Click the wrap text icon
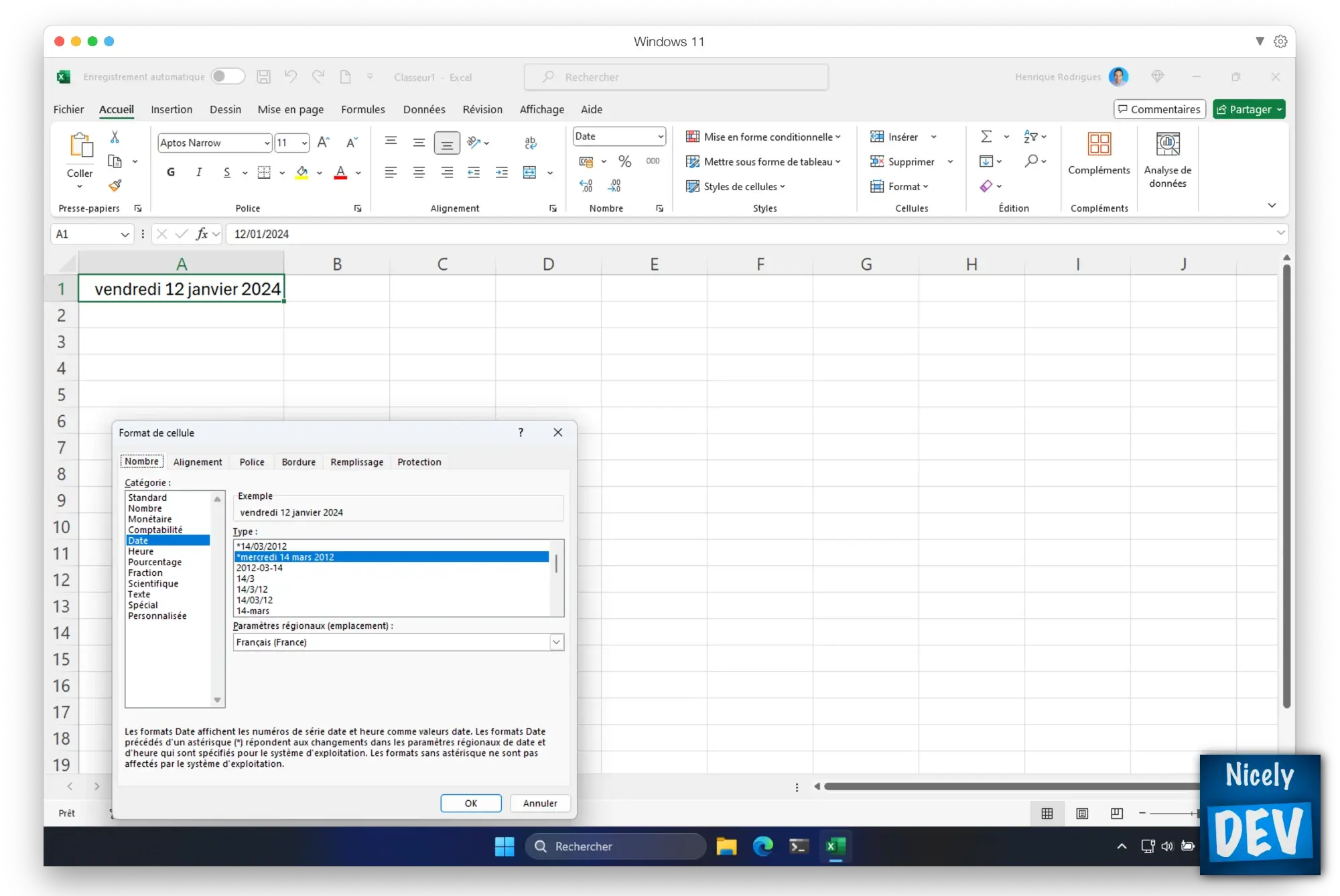 [531, 143]
